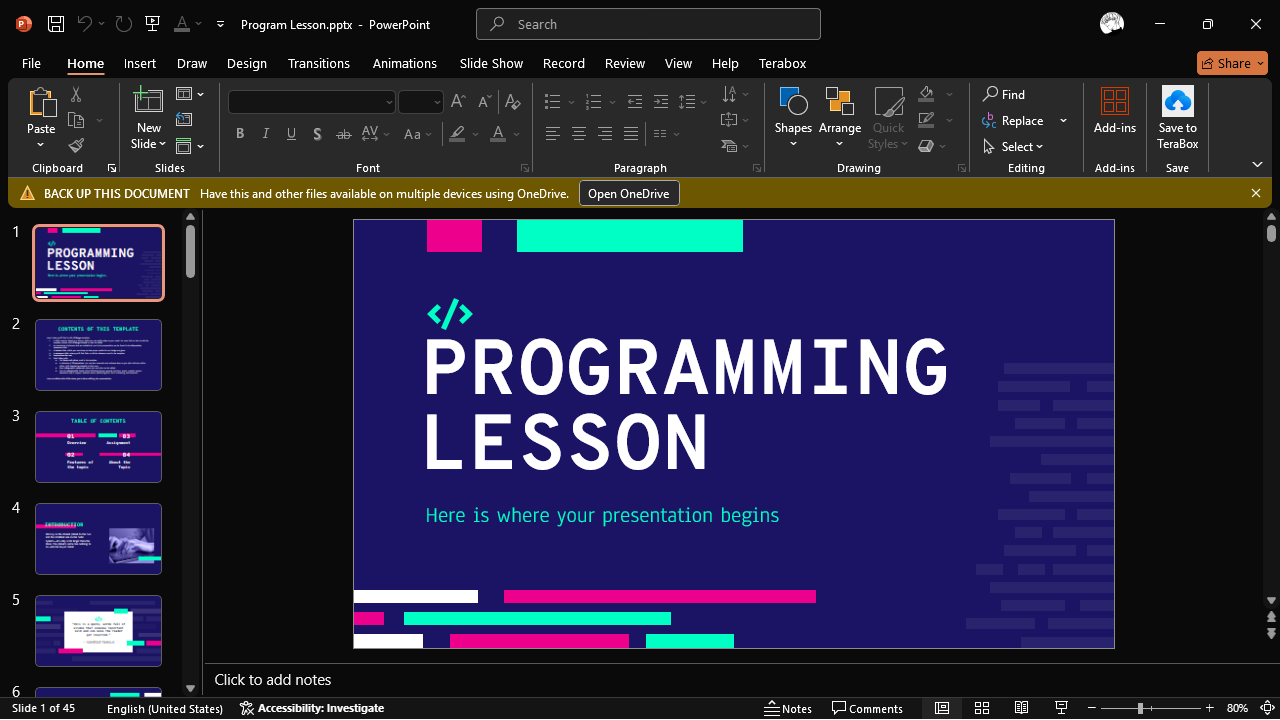1280x720 pixels.
Task: Click the New Slide icon
Action: [x=148, y=101]
